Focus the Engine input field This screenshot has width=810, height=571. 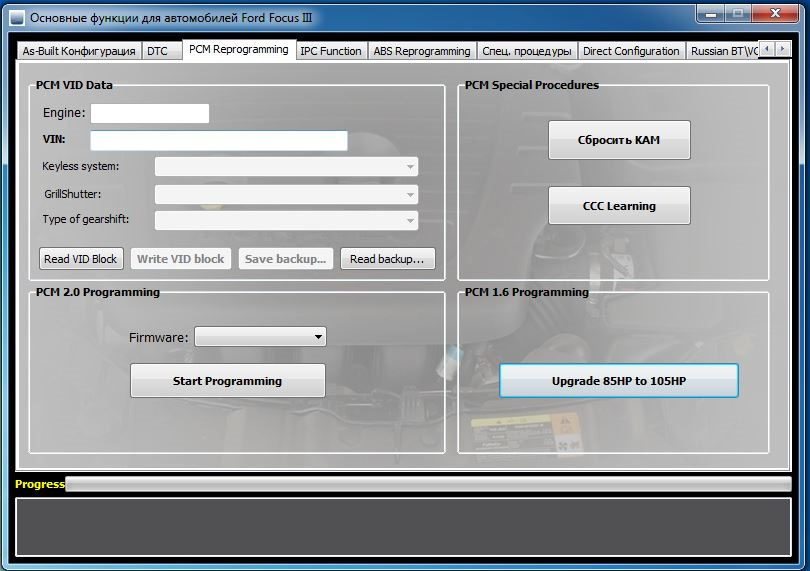[x=150, y=113]
